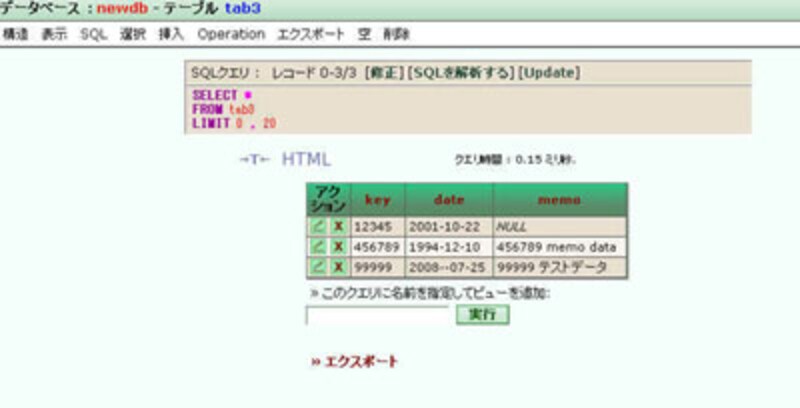
Task: Delete the row with key 456789
Action: (x=339, y=247)
